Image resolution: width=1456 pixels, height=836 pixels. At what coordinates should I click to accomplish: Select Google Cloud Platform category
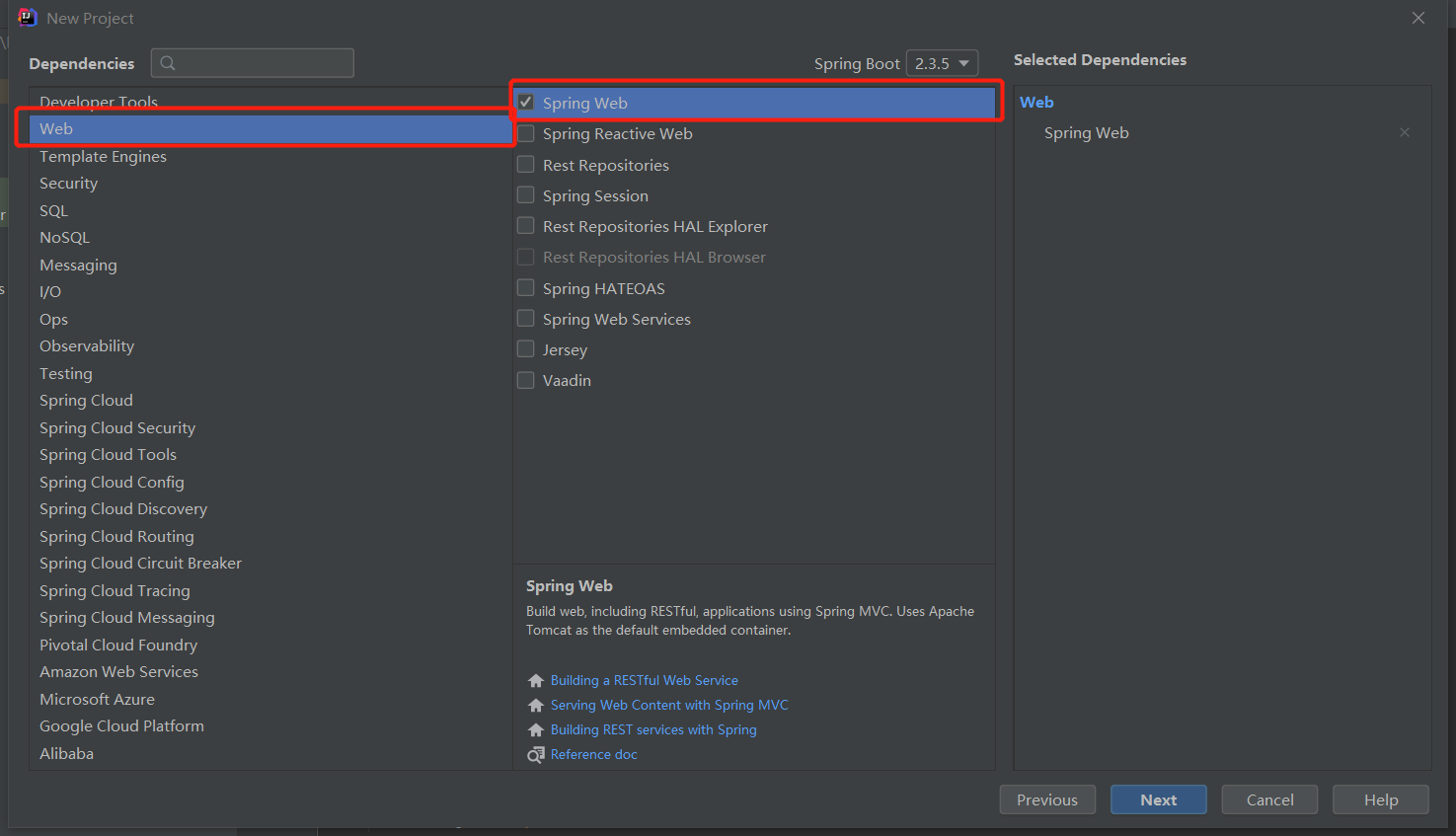270,726
